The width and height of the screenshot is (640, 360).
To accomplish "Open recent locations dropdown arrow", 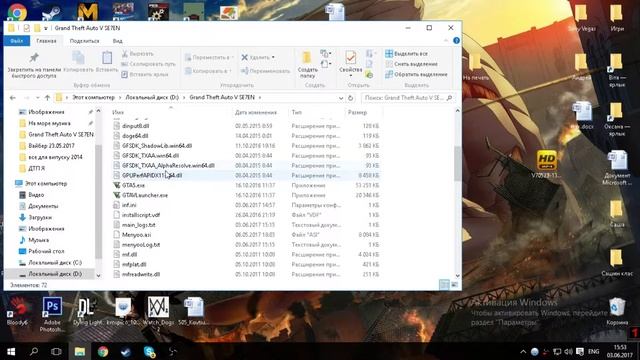I will (38, 98).
